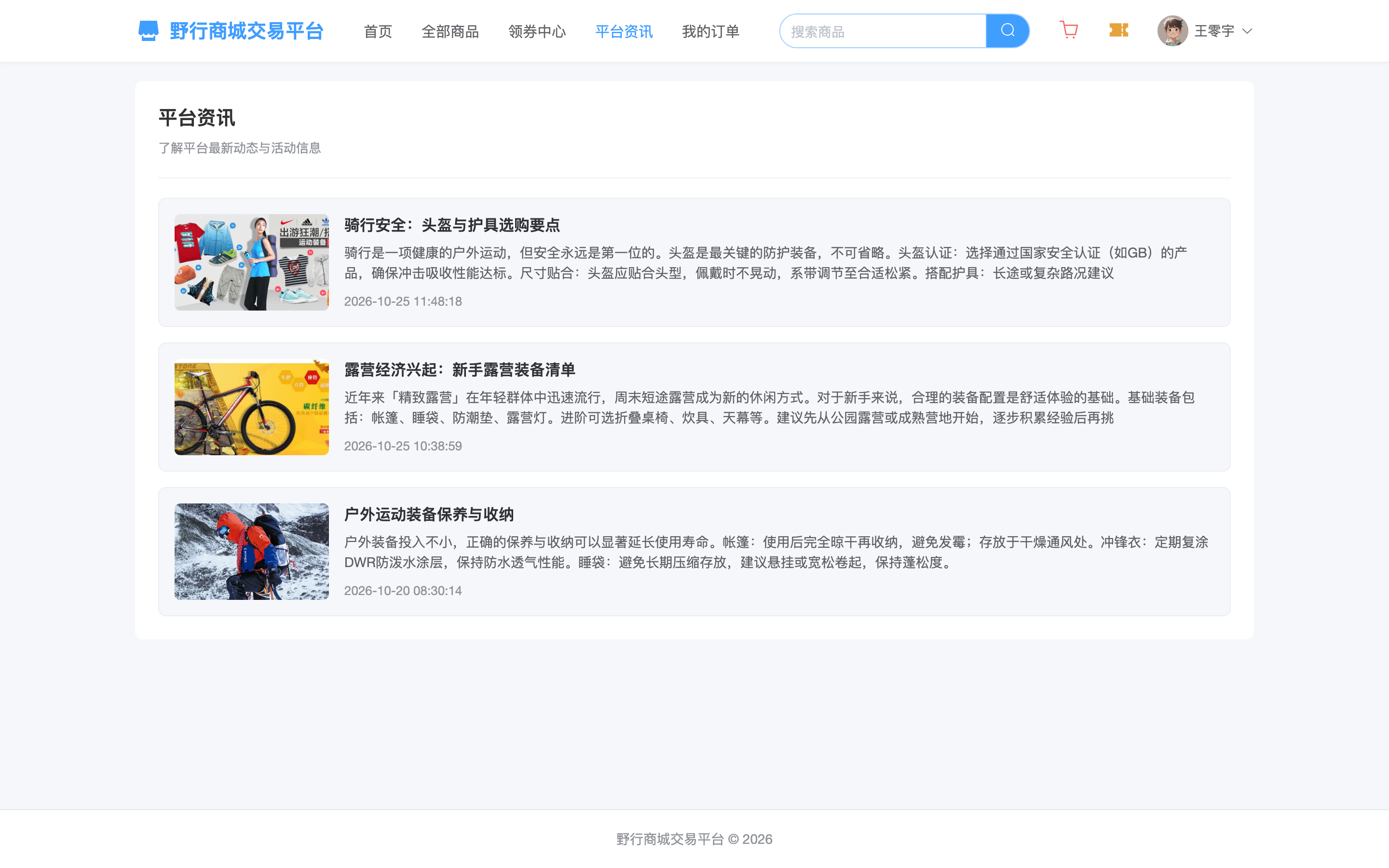
Task: Click the 搜索商品 search field
Action: coord(883,31)
